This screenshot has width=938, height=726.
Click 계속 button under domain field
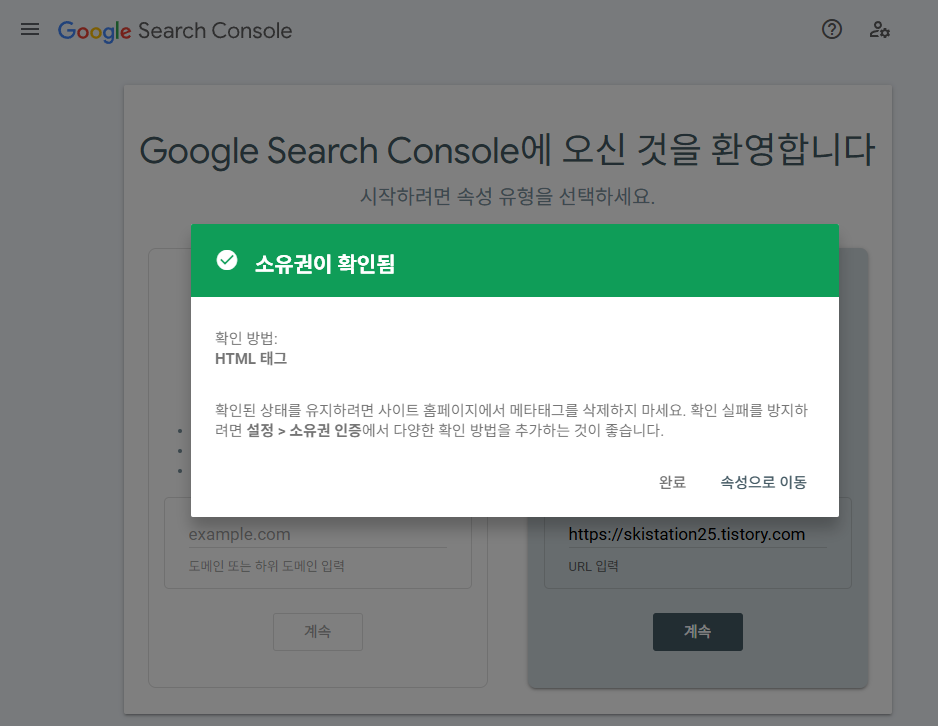click(318, 632)
